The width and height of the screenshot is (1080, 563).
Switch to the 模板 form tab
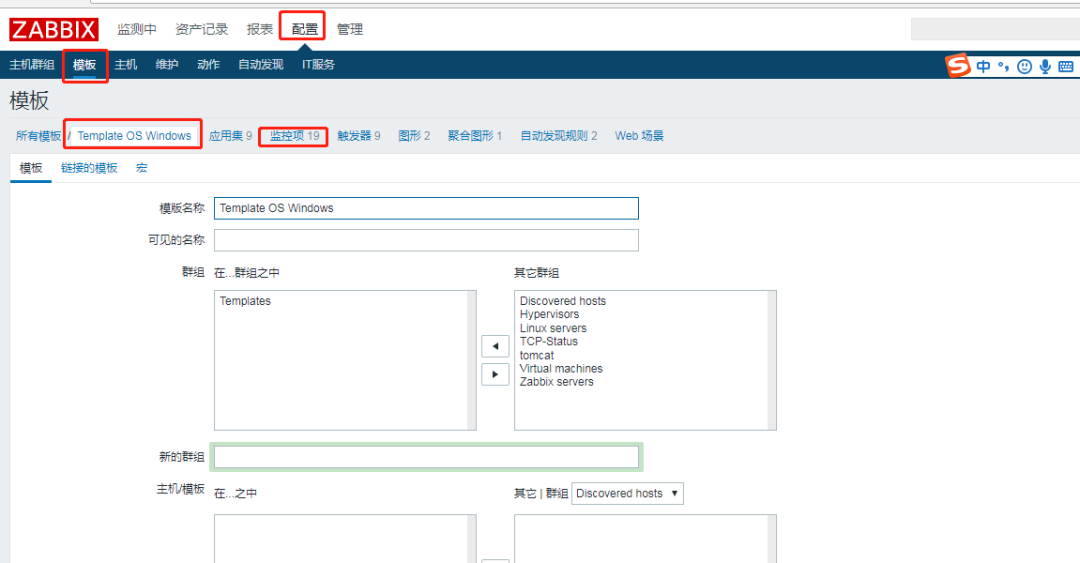coord(31,167)
